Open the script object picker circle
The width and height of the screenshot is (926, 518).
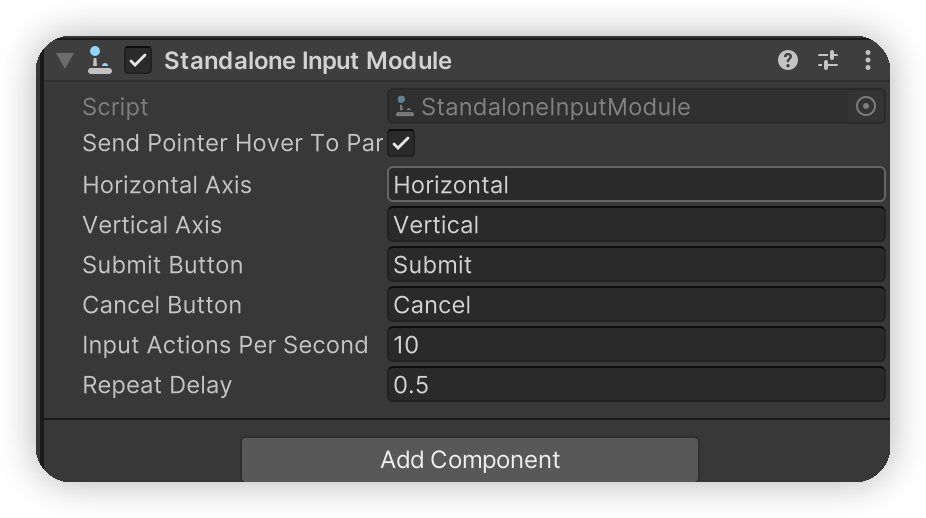pos(866,107)
